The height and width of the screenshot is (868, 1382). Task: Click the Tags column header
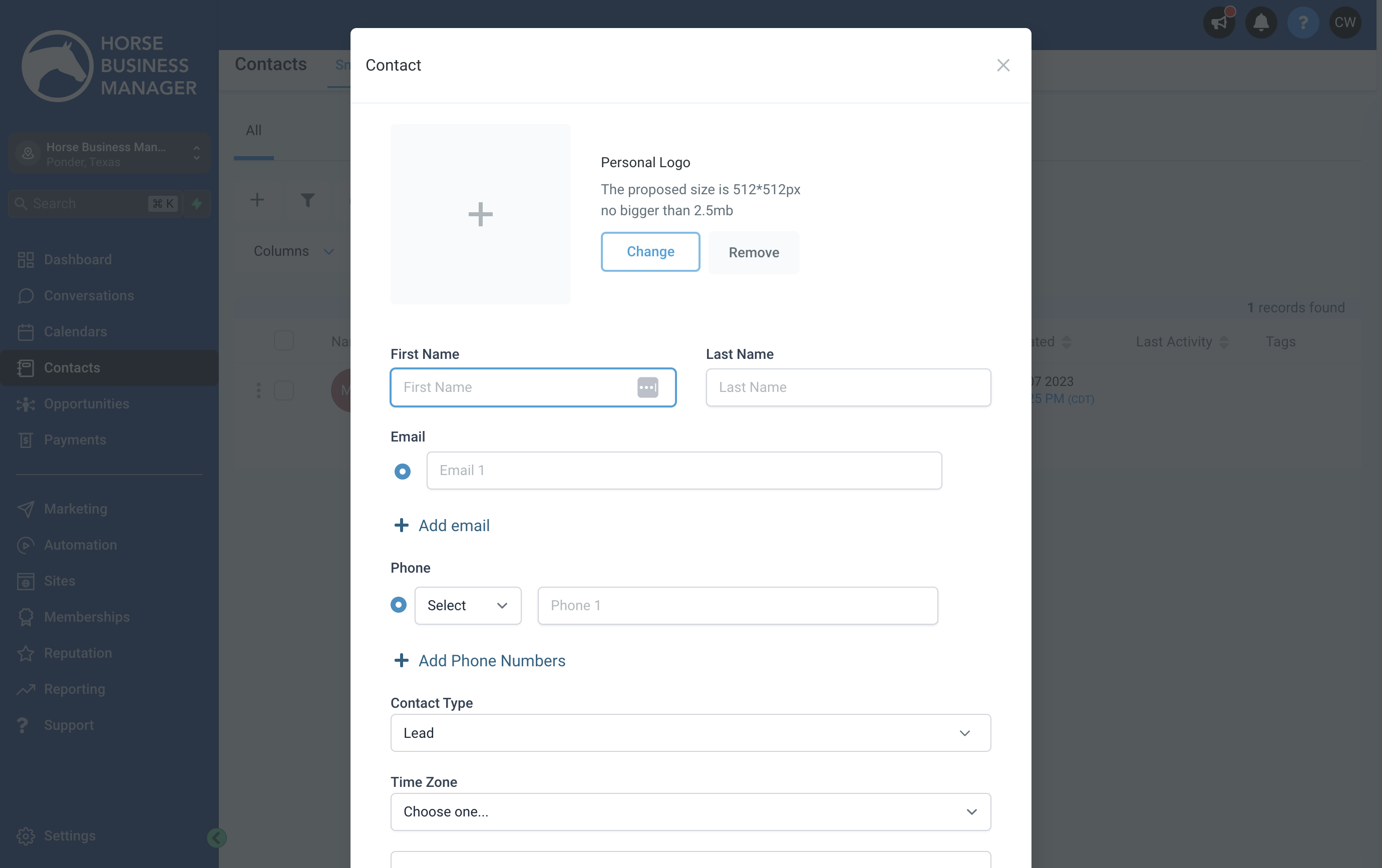tap(1280, 341)
